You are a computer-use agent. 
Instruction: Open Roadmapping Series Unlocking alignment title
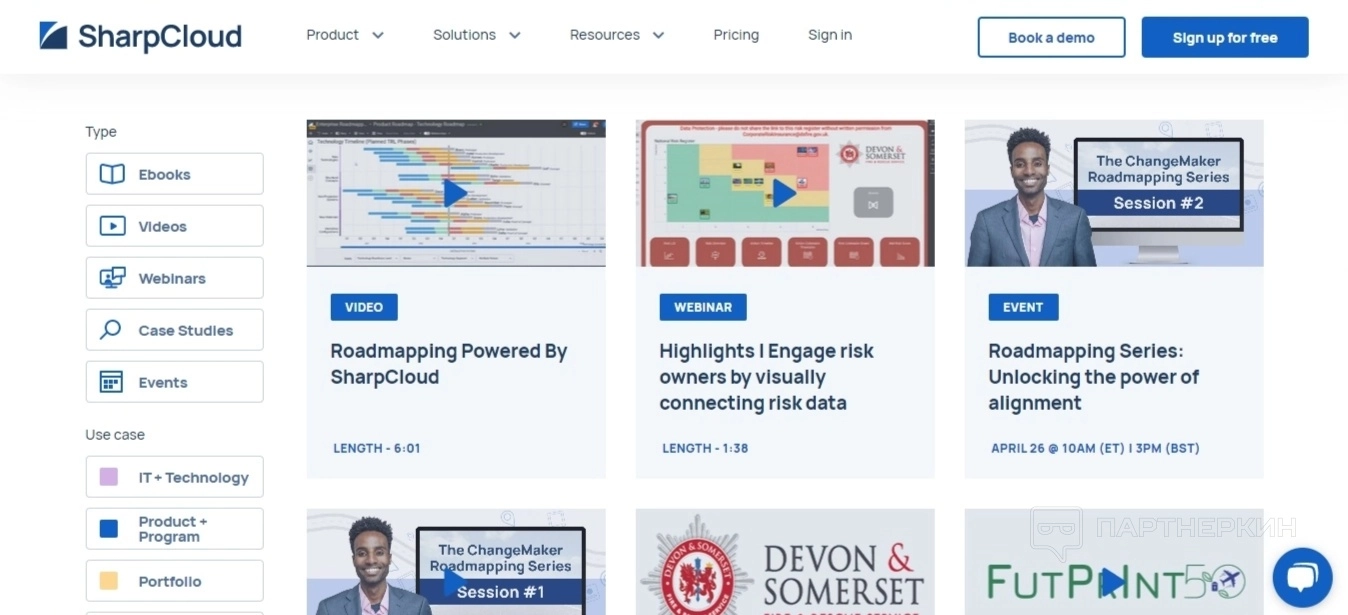[x=1093, y=377]
